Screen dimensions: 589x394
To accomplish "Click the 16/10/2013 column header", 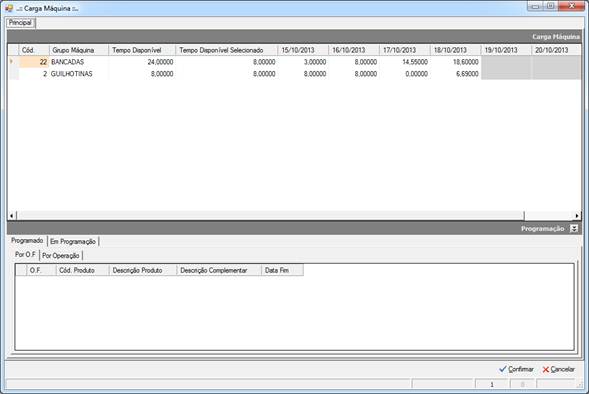I will (x=354, y=50).
